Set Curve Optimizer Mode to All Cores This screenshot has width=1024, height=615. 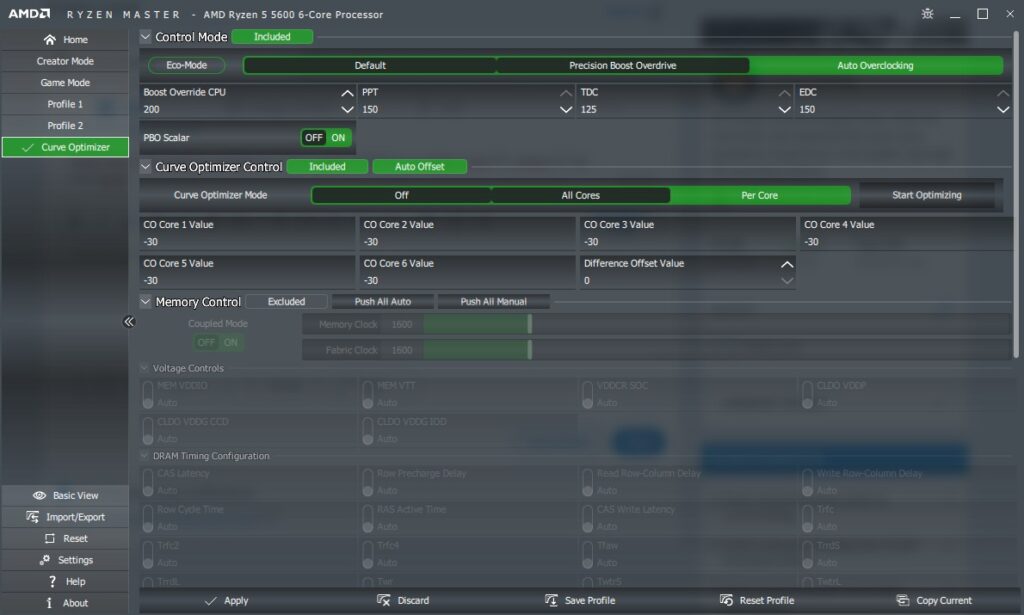[x=581, y=195]
